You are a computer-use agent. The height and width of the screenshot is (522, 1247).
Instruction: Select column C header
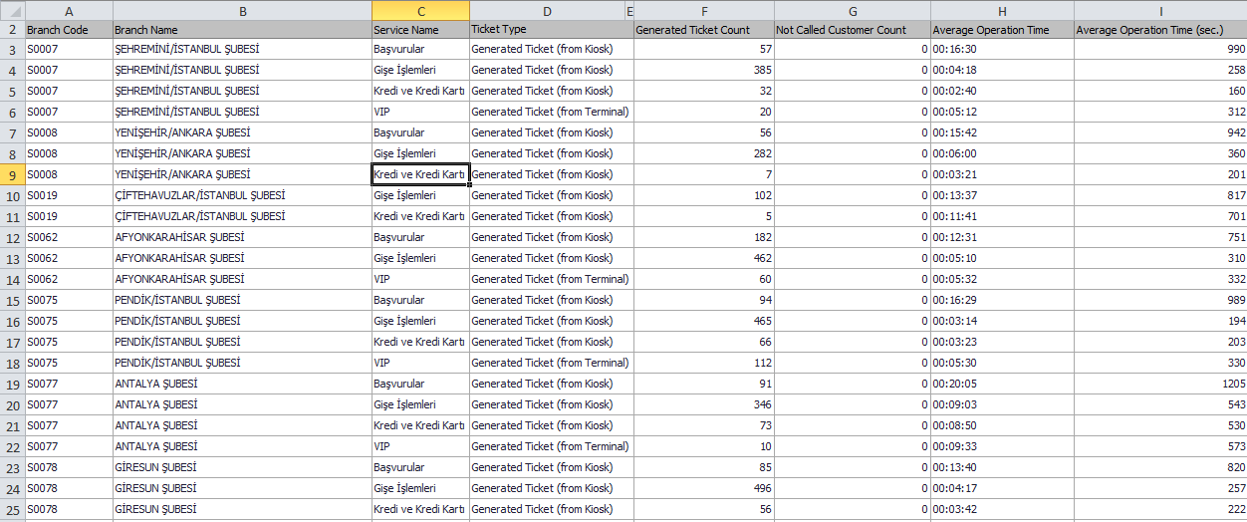point(420,10)
